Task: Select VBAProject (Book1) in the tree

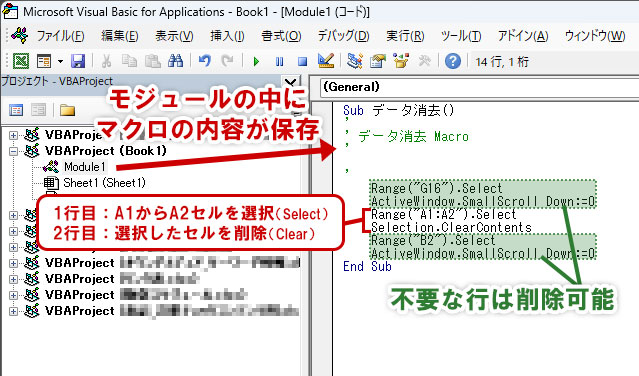Action: coord(106,151)
